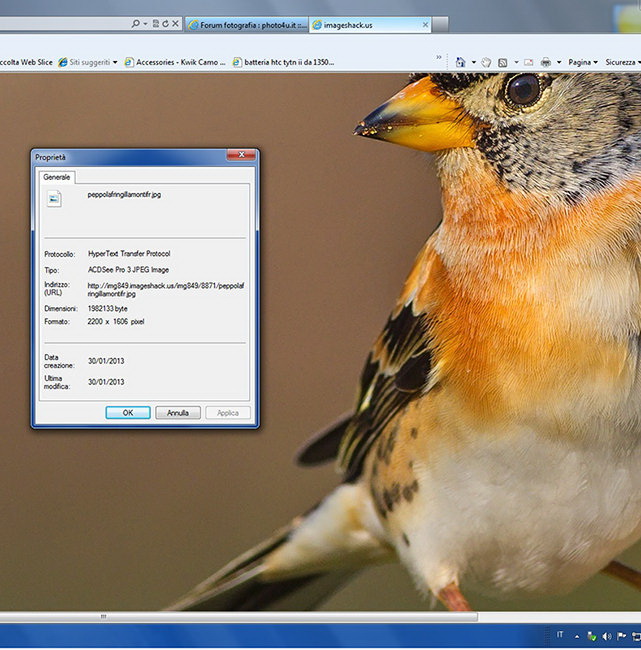Switch to Forum fotografia photo4u.it tab
641x650 pixels.
(247, 25)
